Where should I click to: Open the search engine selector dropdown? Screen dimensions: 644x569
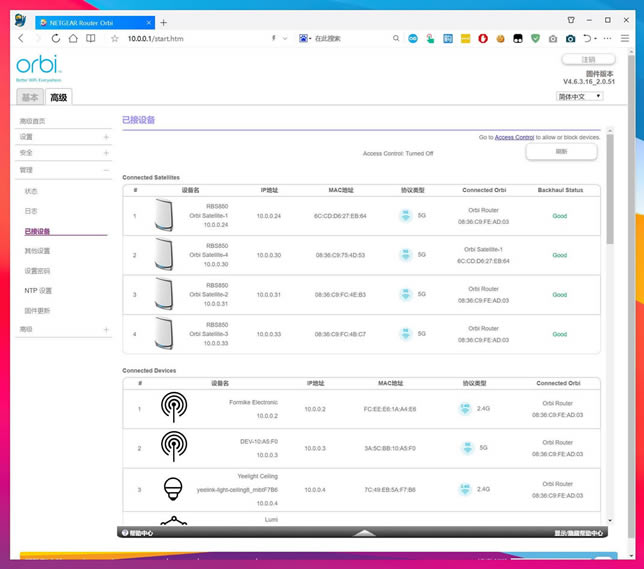click(x=305, y=38)
